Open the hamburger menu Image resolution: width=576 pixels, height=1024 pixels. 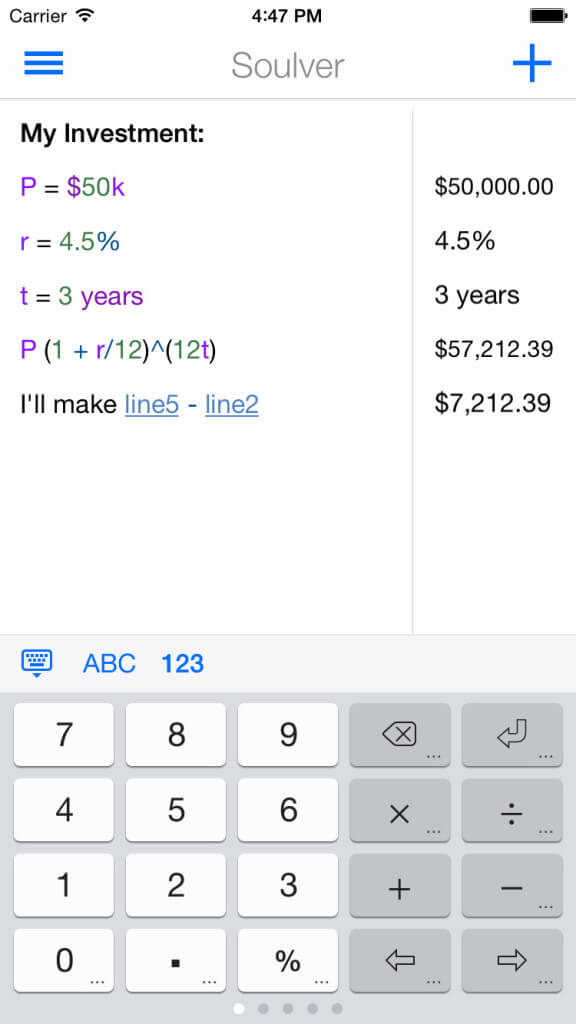tap(44, 63)
